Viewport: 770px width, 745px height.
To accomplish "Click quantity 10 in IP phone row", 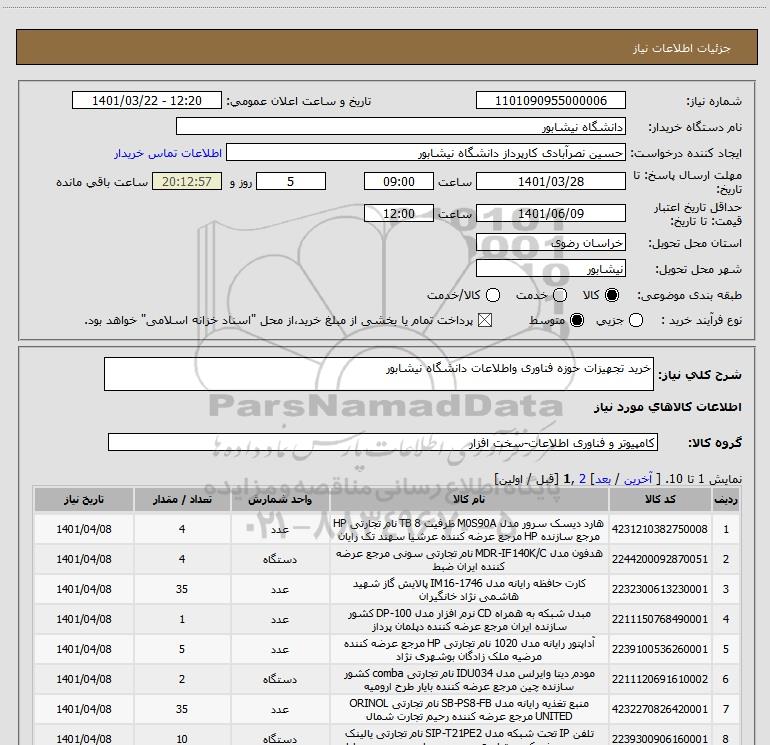I will 182,738.
